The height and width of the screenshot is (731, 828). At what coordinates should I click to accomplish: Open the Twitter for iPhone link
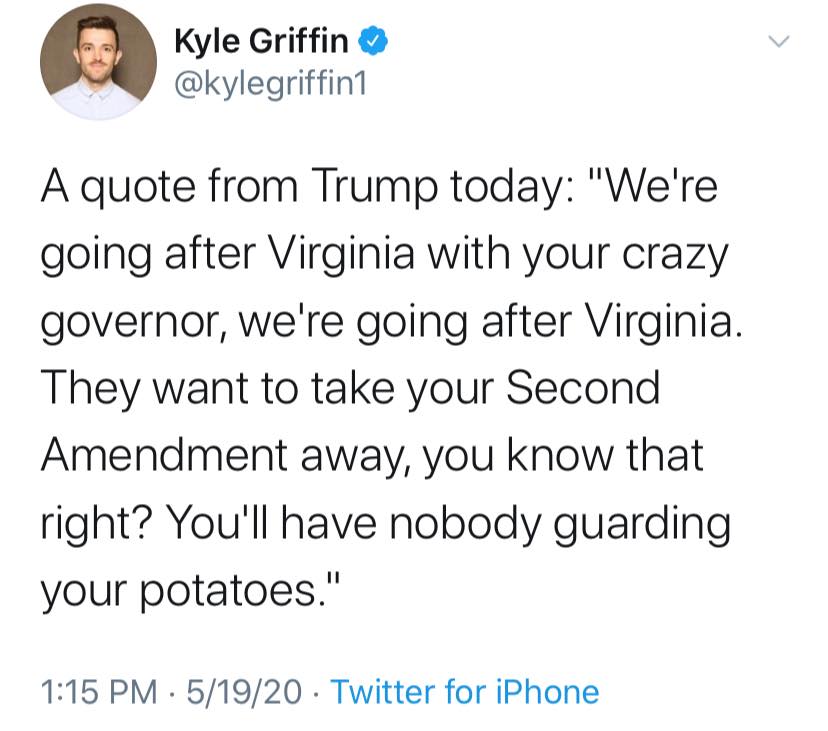tap(465, 691)
